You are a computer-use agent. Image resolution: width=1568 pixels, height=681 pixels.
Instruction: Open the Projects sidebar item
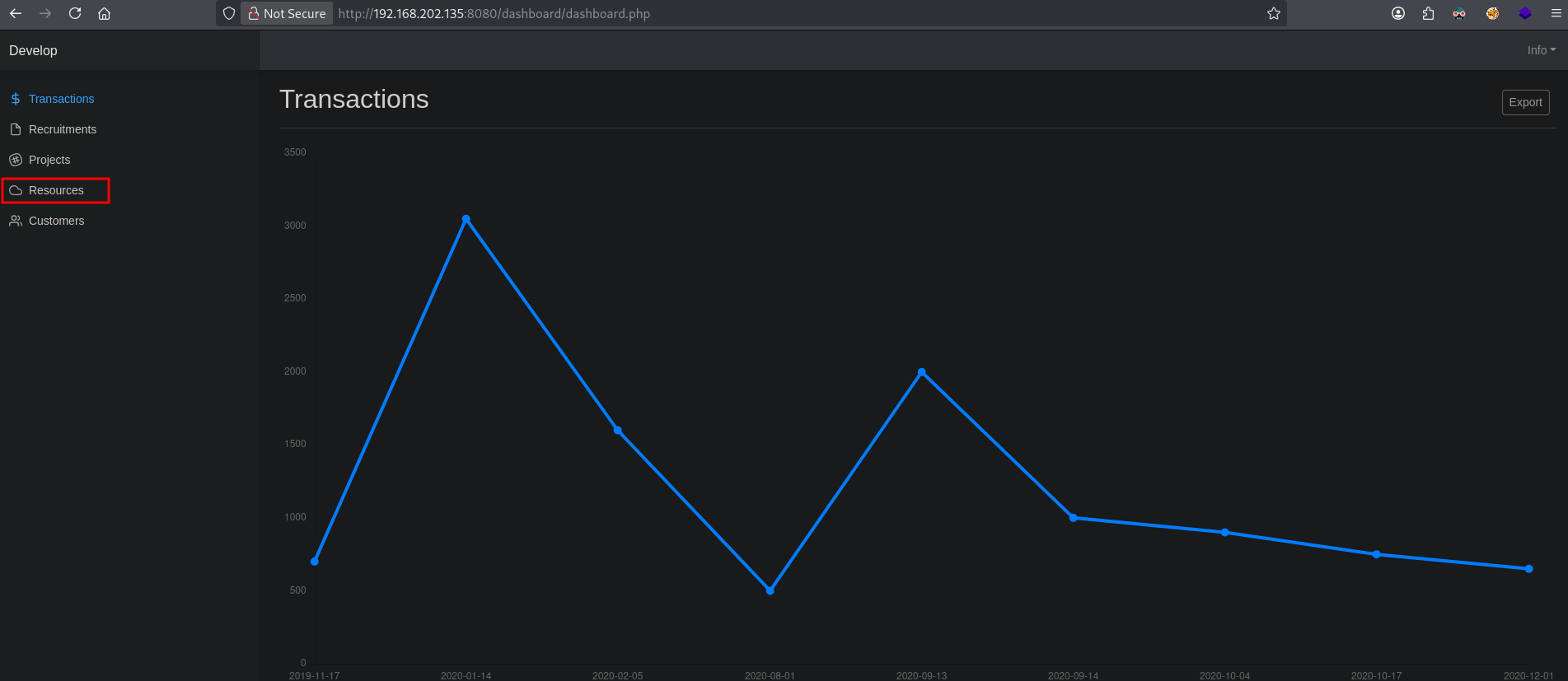click(x=49, y=160)
